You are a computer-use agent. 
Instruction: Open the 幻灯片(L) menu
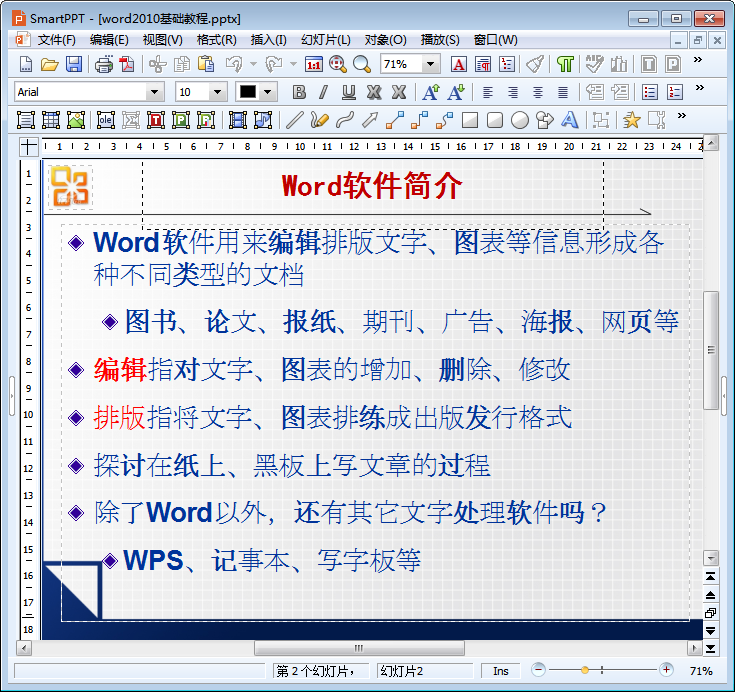pos(325,40)
